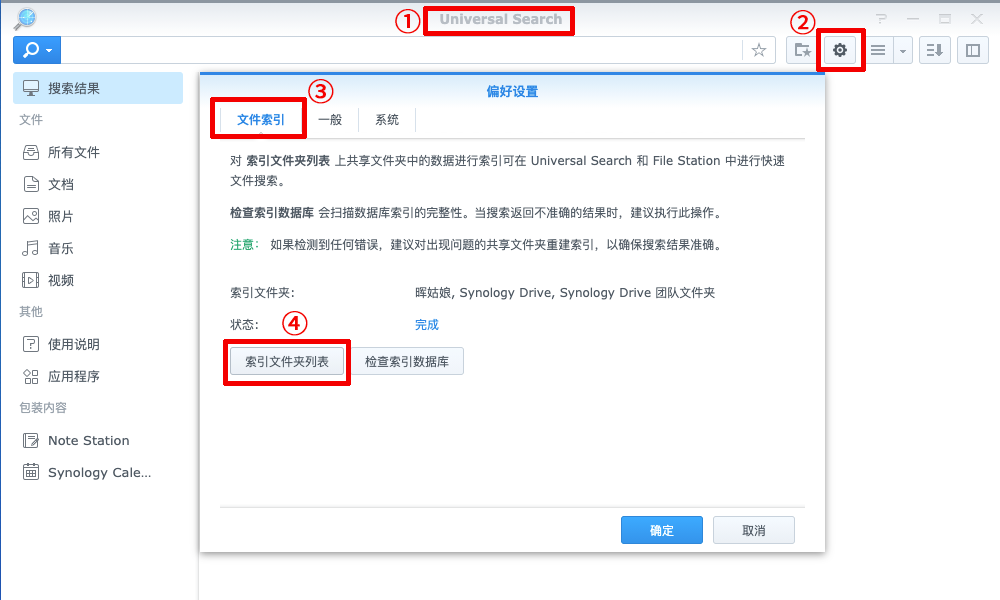This screenshot has height=600, width=1000.
Task: Cancel with the 取消 button
Action: [753, 530]
